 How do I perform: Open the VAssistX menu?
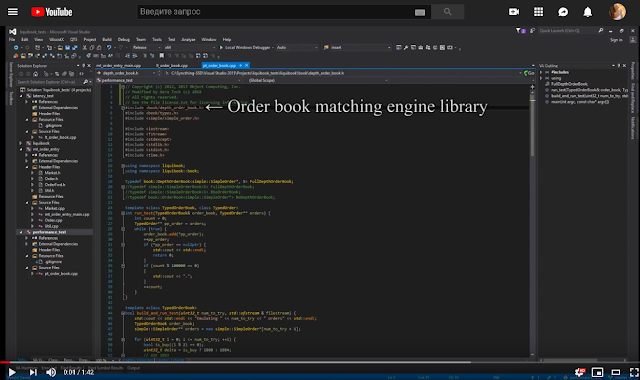(x=56, y=40)
